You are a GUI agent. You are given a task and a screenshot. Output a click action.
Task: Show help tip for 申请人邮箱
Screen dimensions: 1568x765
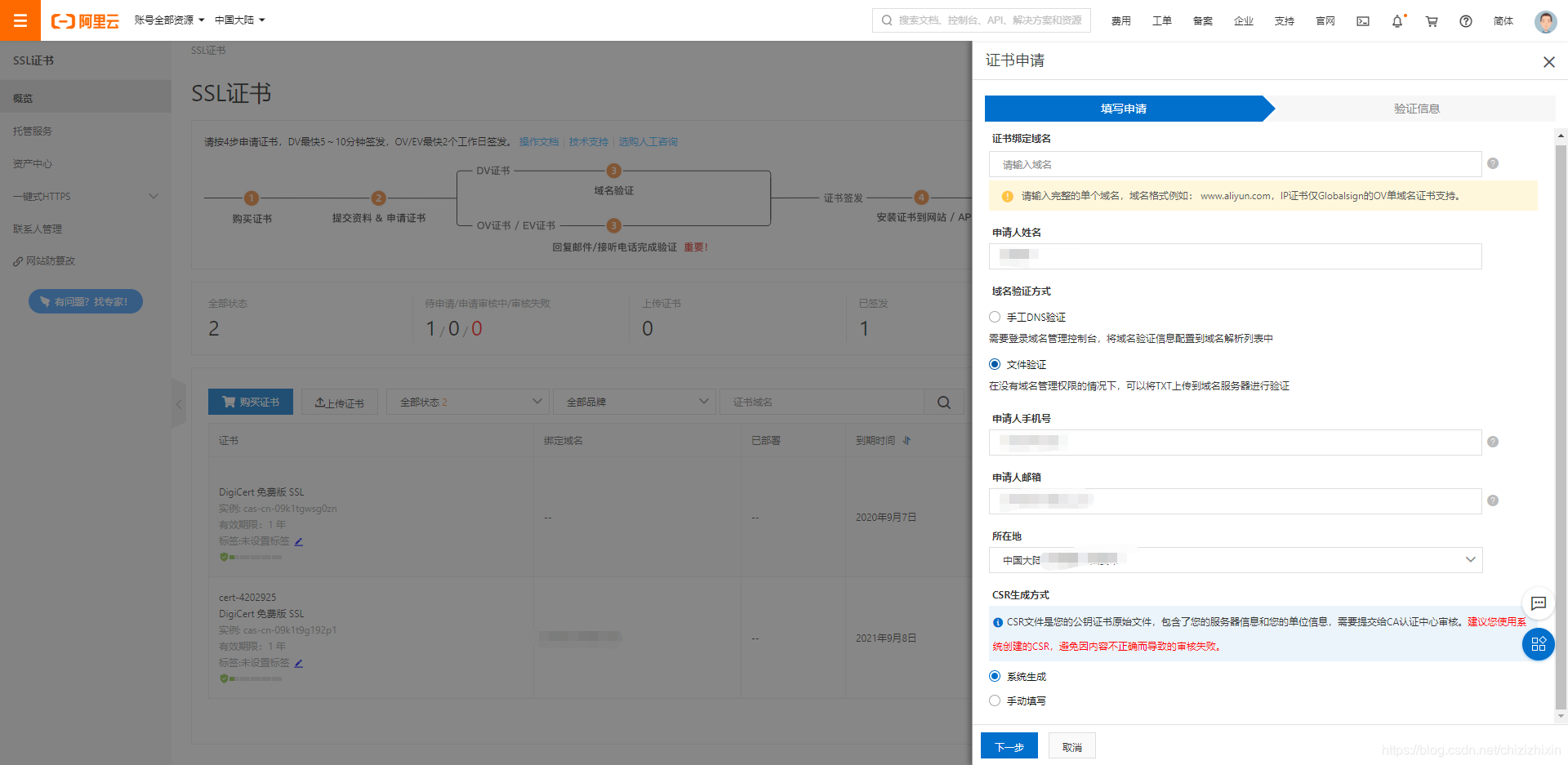point(1493,500)
